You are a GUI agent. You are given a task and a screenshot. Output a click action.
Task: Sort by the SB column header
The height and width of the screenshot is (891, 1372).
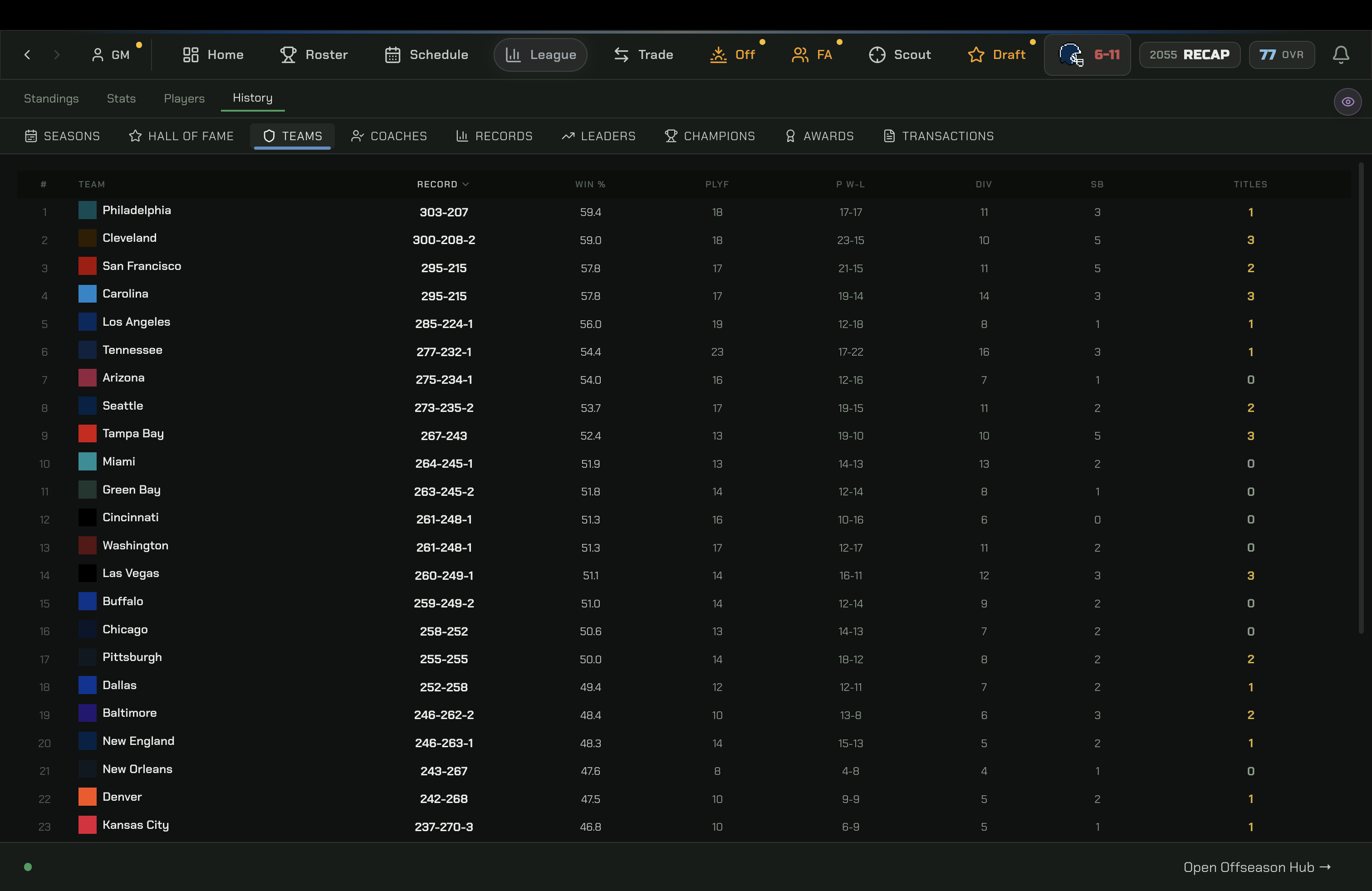click(1097, 185)
